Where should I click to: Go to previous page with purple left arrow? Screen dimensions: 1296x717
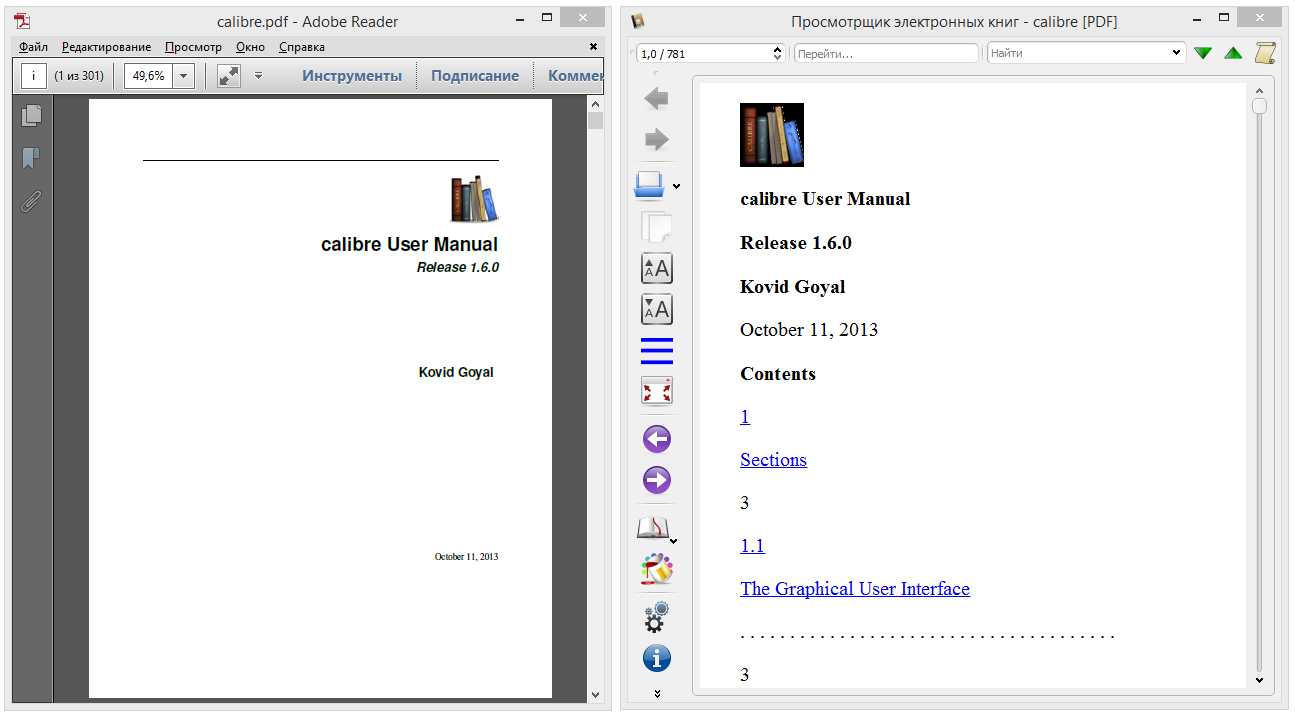[656, 439]
